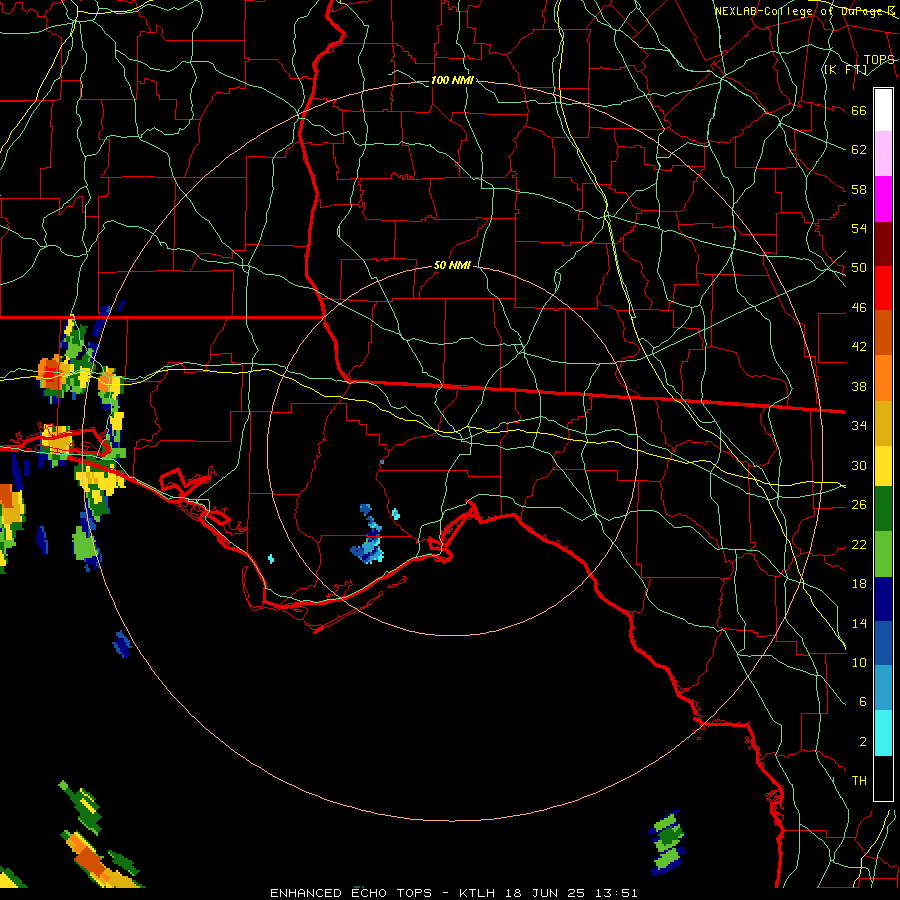This screenshot has height=900, width=900.
Task: Click the green echo cell at bottom right
Action: pyautogui.click(x=668, y=843)
